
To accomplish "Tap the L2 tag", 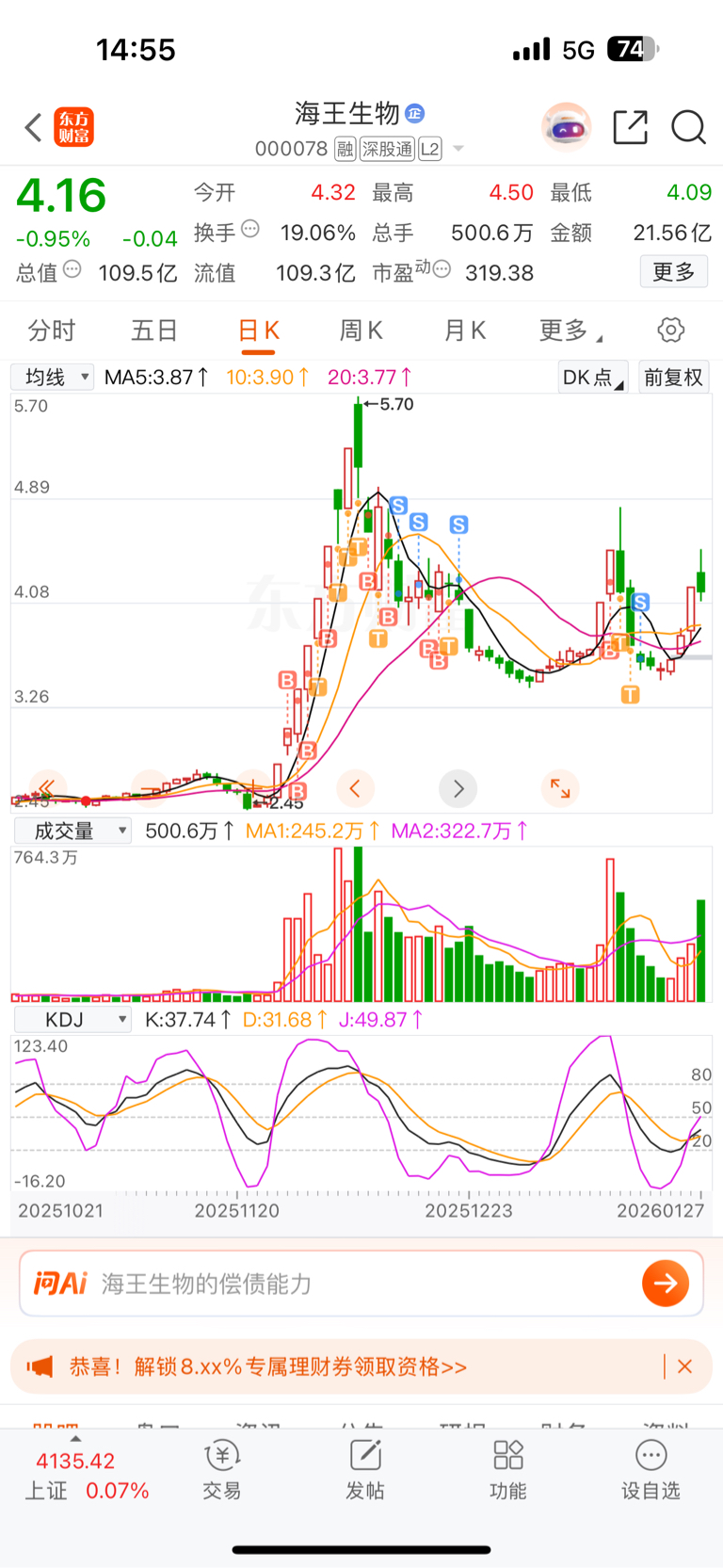I will (430, 149).
